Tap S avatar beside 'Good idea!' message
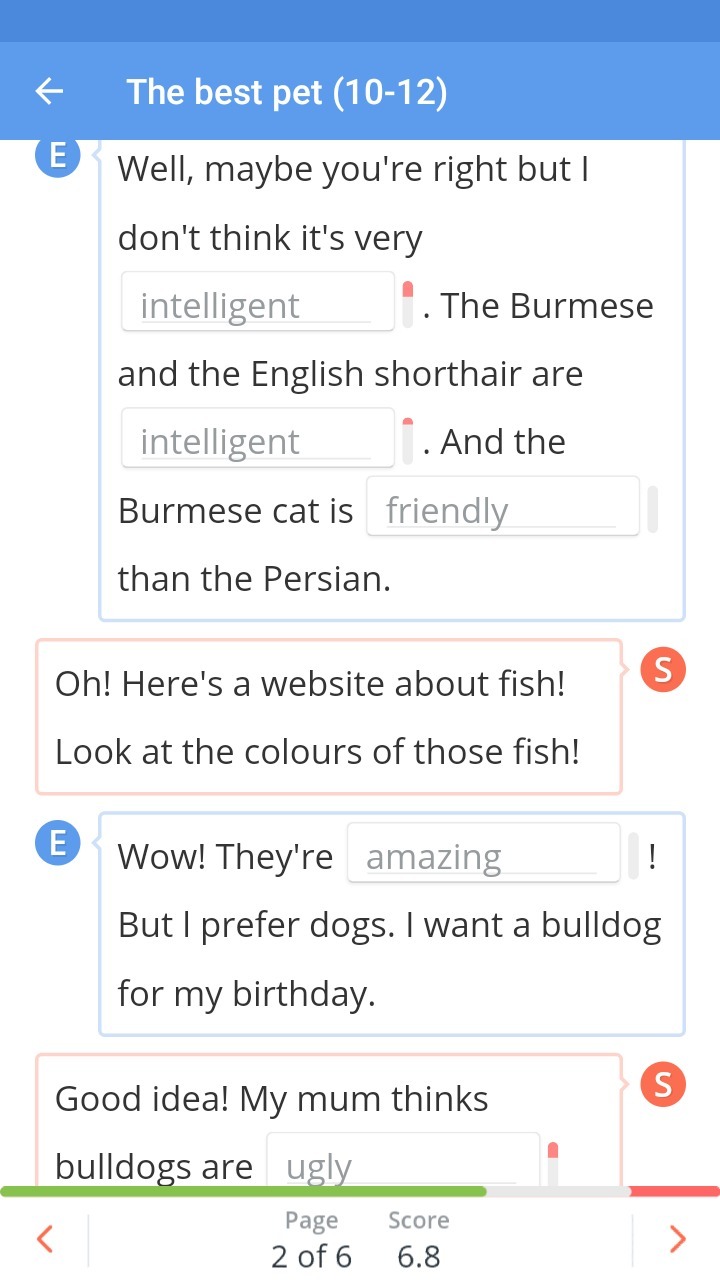This screenshot has width=720, height=1280. tap(663, 1083)
